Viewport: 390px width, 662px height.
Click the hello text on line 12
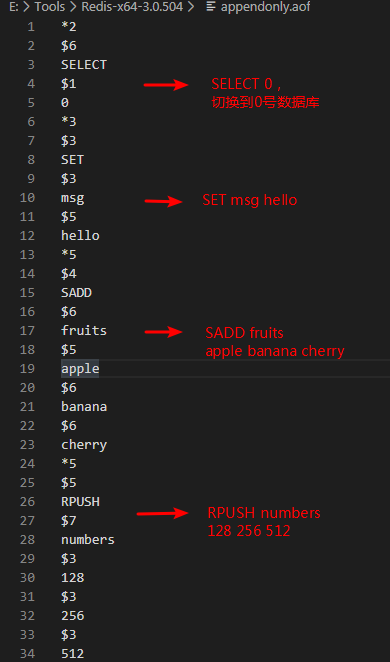coord(80,236)
